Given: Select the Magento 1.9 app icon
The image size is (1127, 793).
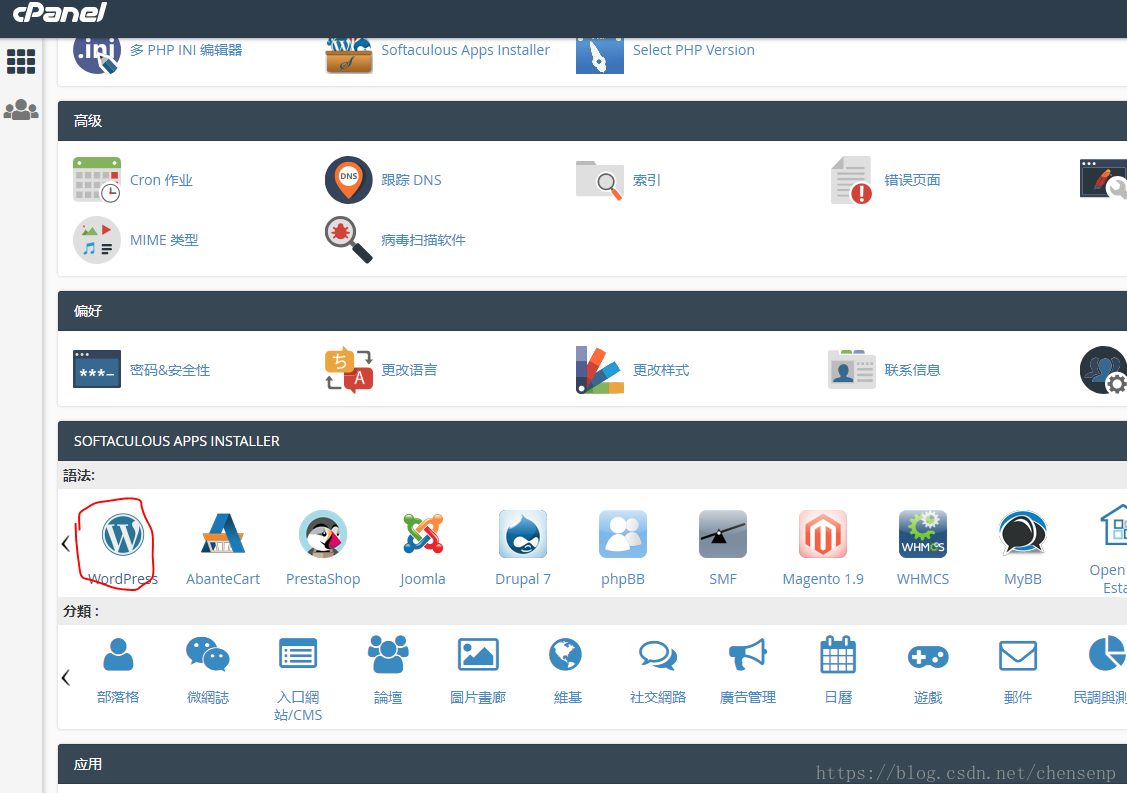Looking at the screenshot, I should coord(822,534).
